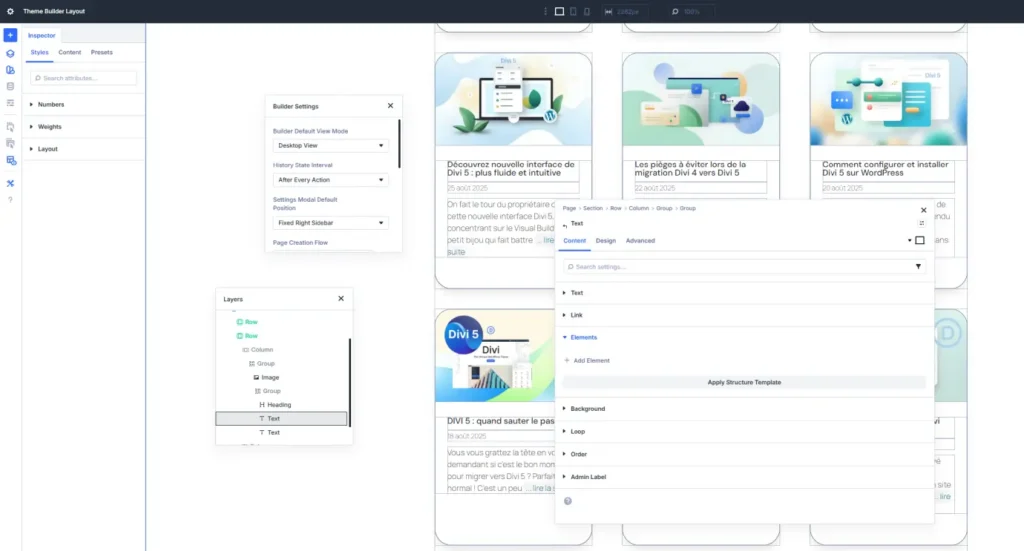Image resolution: width=1024 pixels, height=551 pixels.
Task: Expand the Numbers section in Inspector
Action: pyautogui.click(x=83, y=104)
